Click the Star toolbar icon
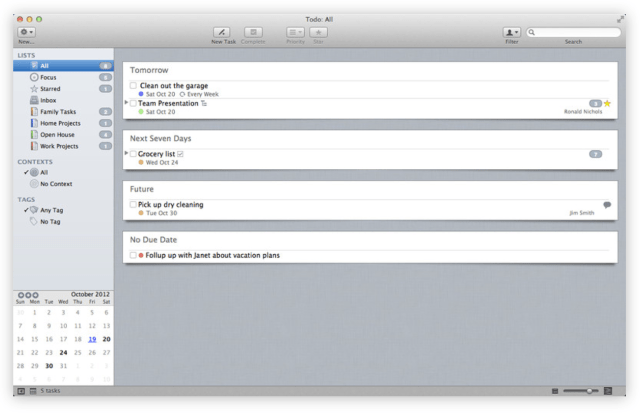Viewport: 640px width, 413px height. click(319, 32)
